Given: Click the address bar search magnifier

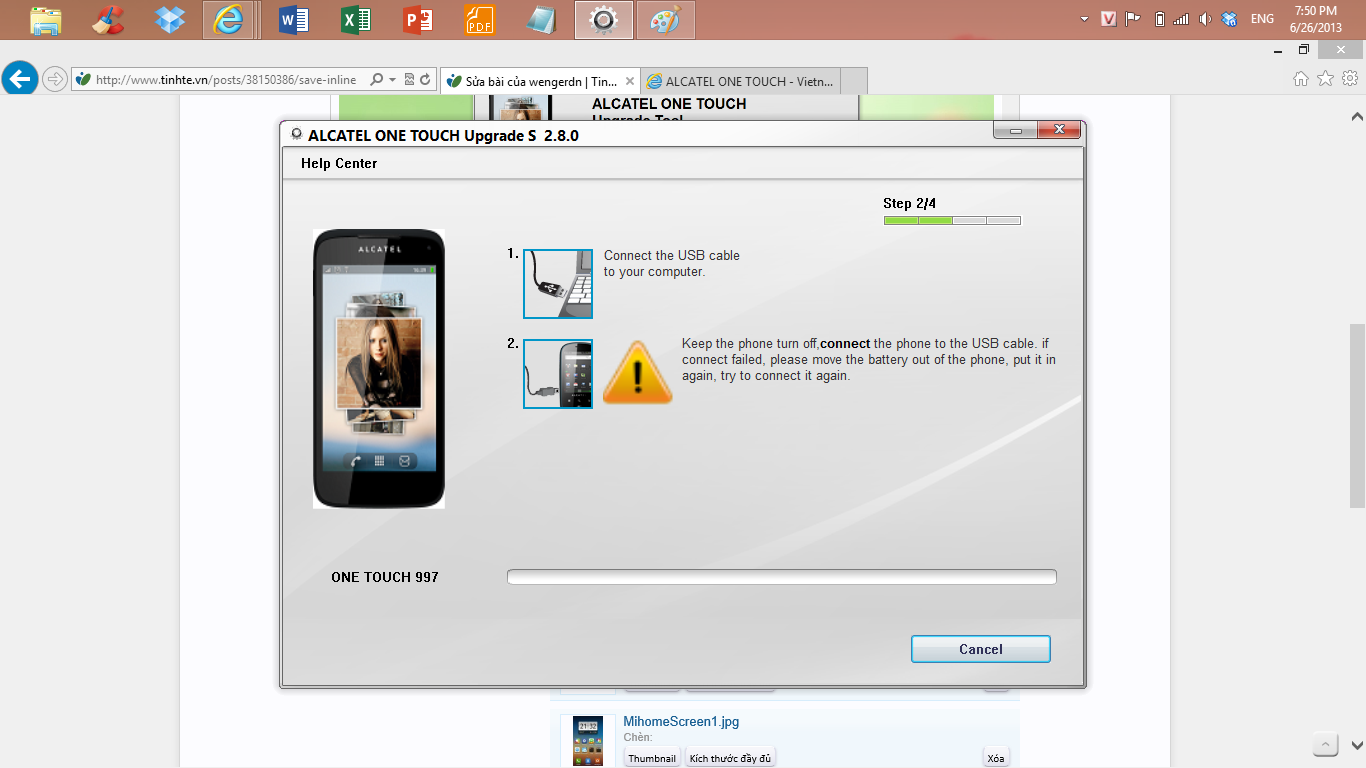Looking at the screenshot, I should point(377,80).
